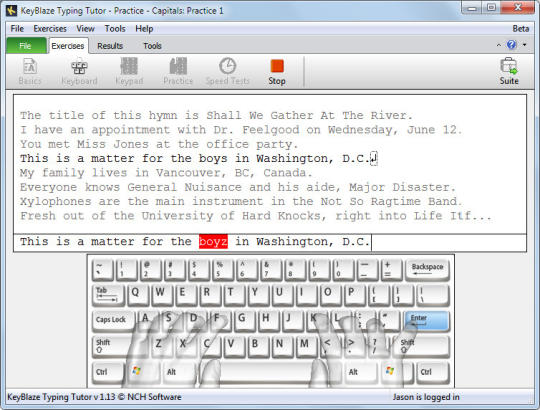Image resolution: width=540 pixels, height=410 pixels.
Task: Click the line 'You met Miss Jones'
Action: click(159, 144)
